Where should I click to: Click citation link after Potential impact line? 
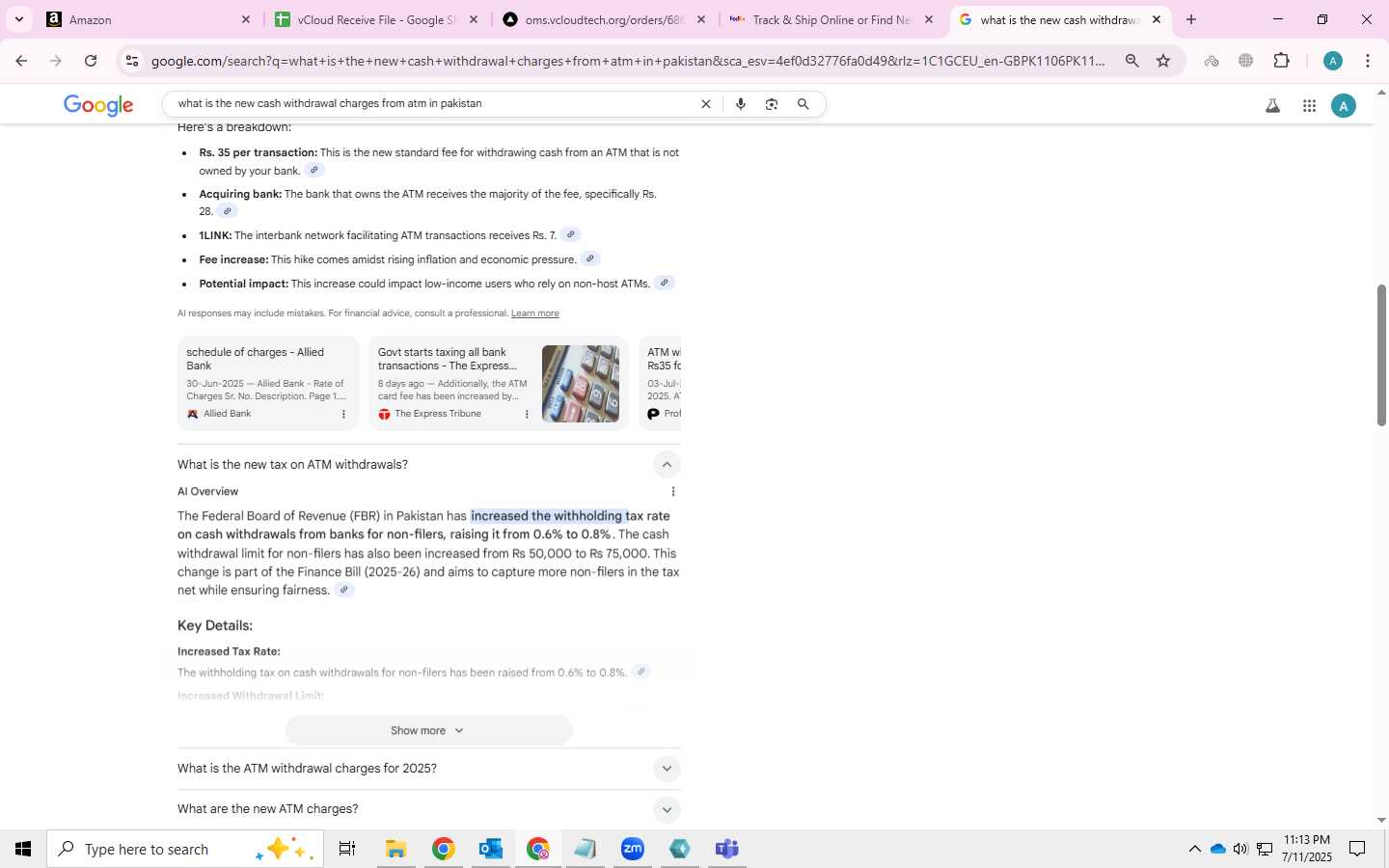[x=664, y=283]
